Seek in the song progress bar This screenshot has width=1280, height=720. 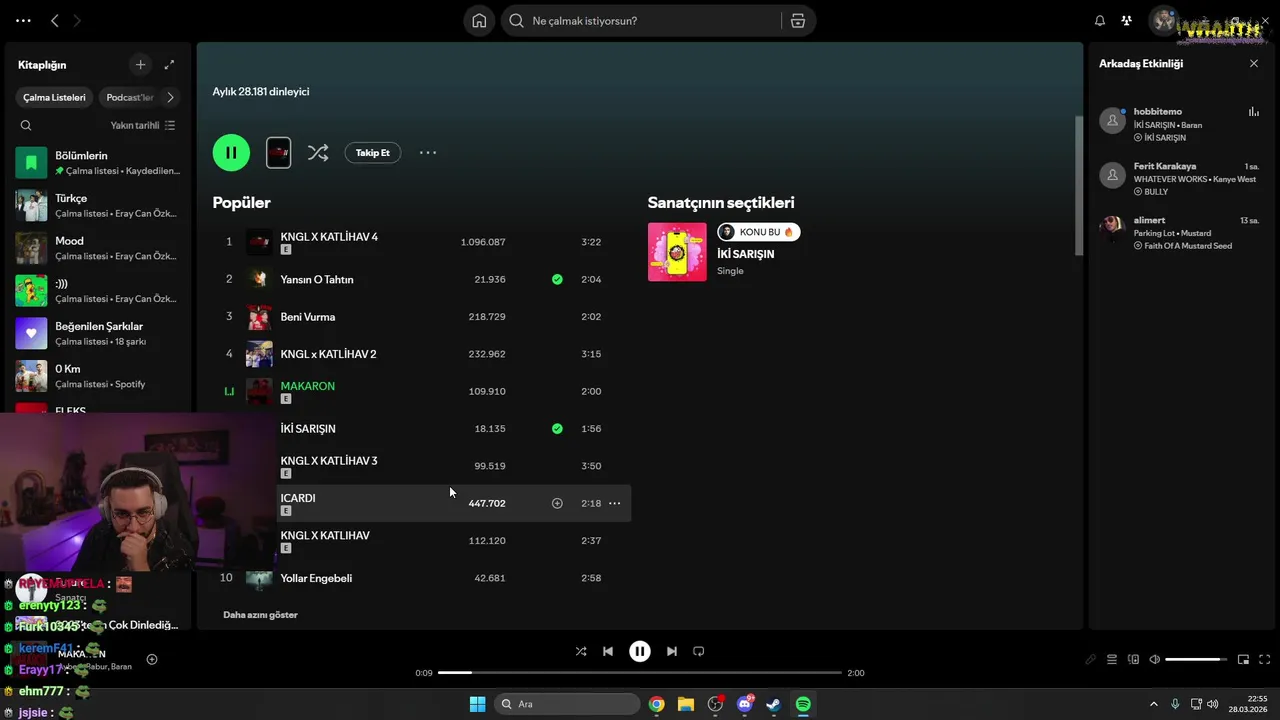[x=640, y=673]
